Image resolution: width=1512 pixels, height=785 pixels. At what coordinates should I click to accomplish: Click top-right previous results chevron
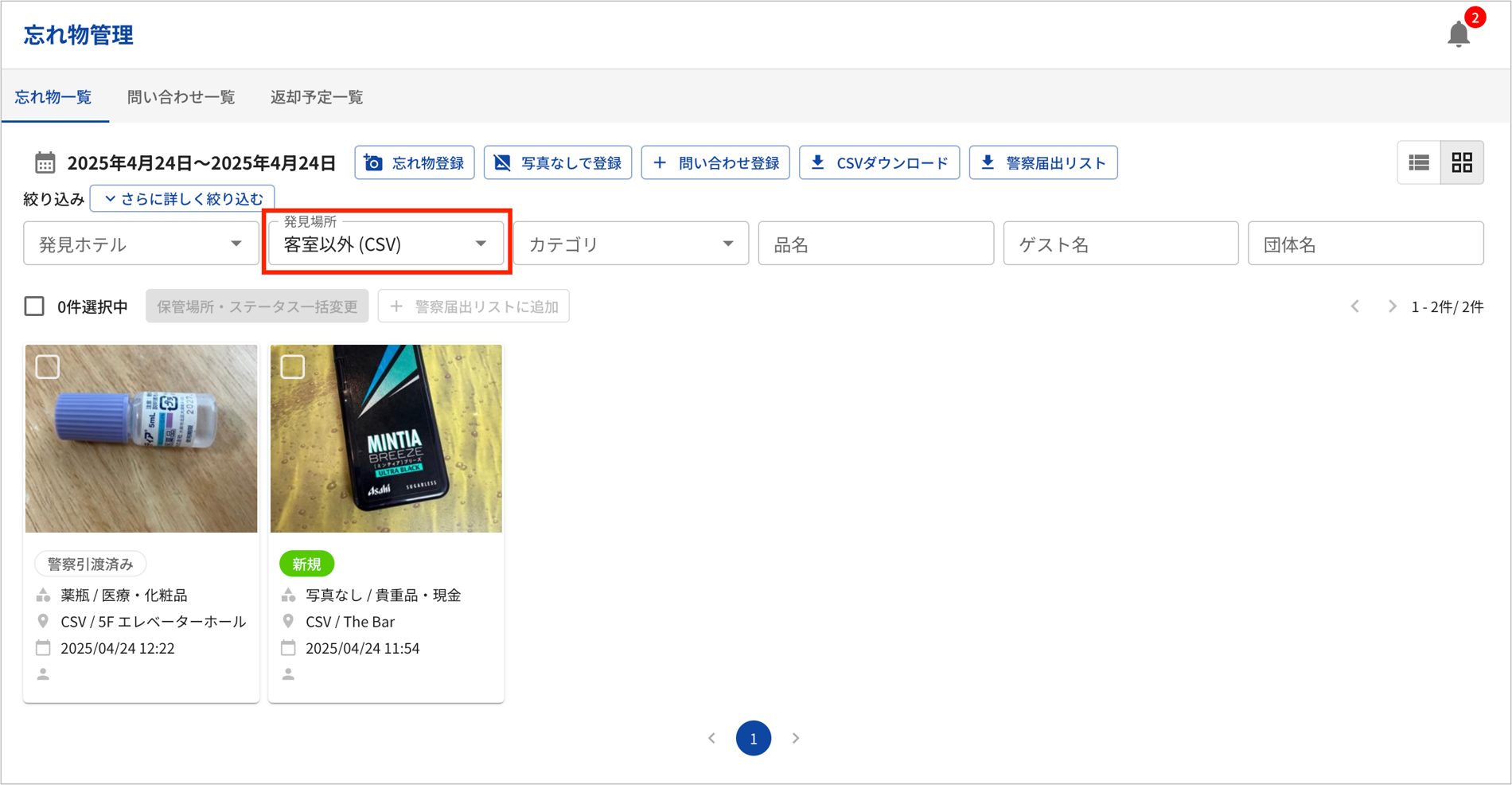click(x=1354, y=307)
